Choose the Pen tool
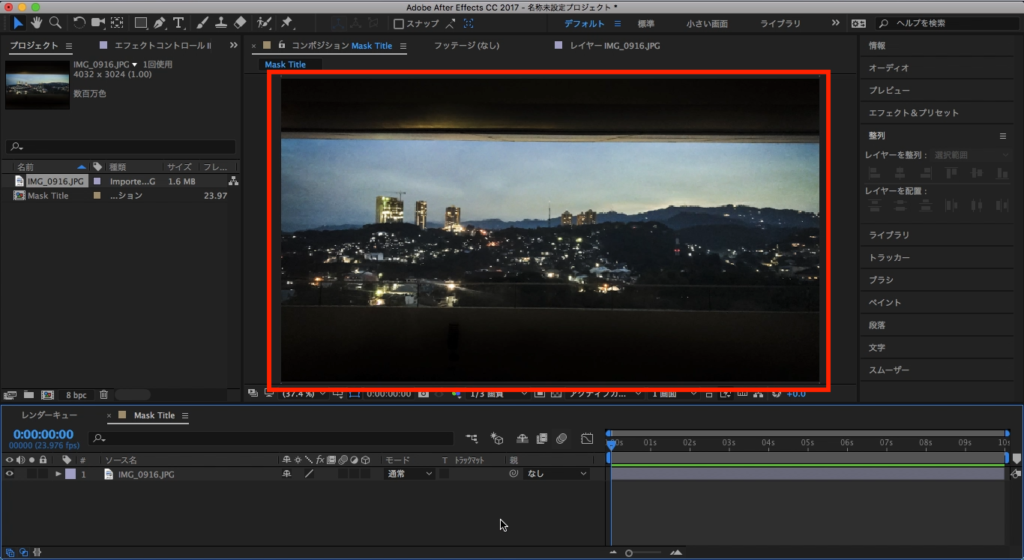The width and height of the screenshot is (1024, 560). pos(160,22)
